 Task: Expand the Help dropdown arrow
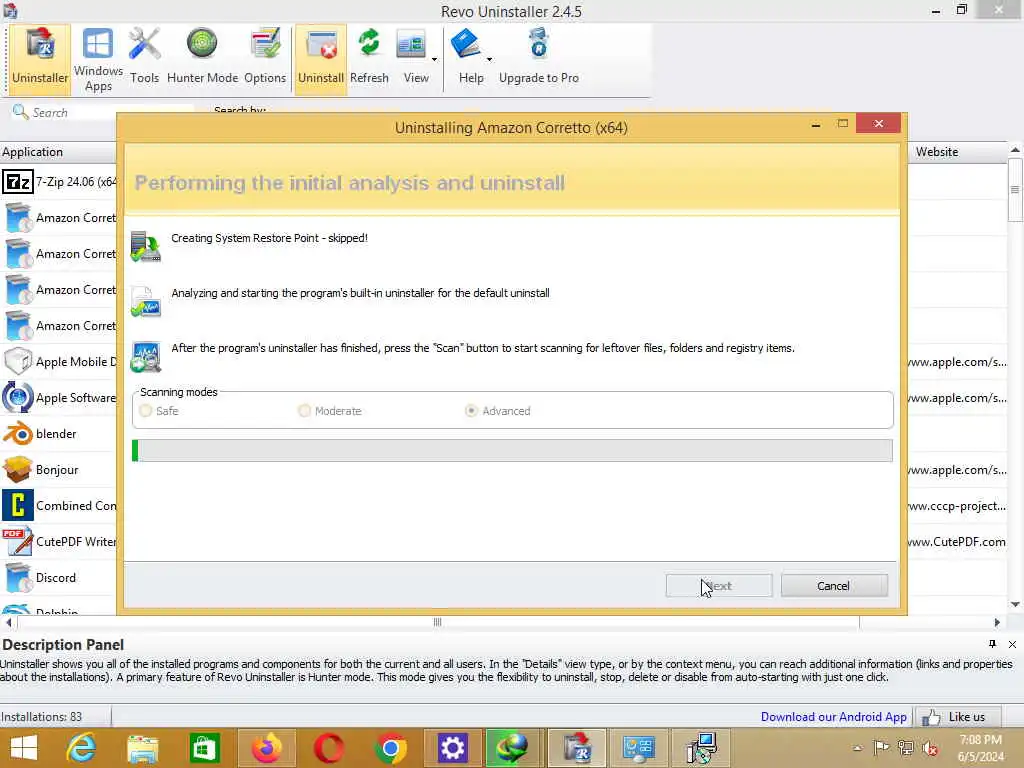click(489, 59)
